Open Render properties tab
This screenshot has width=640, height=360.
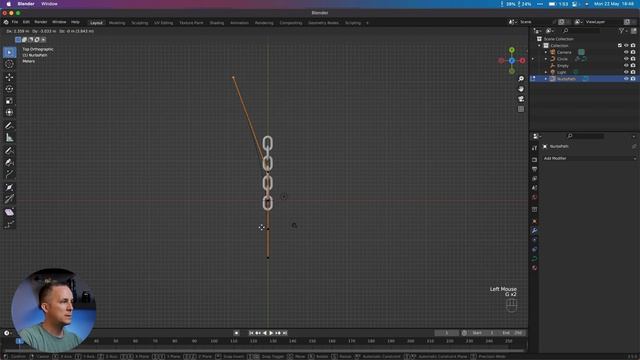(x=535, y=160)
